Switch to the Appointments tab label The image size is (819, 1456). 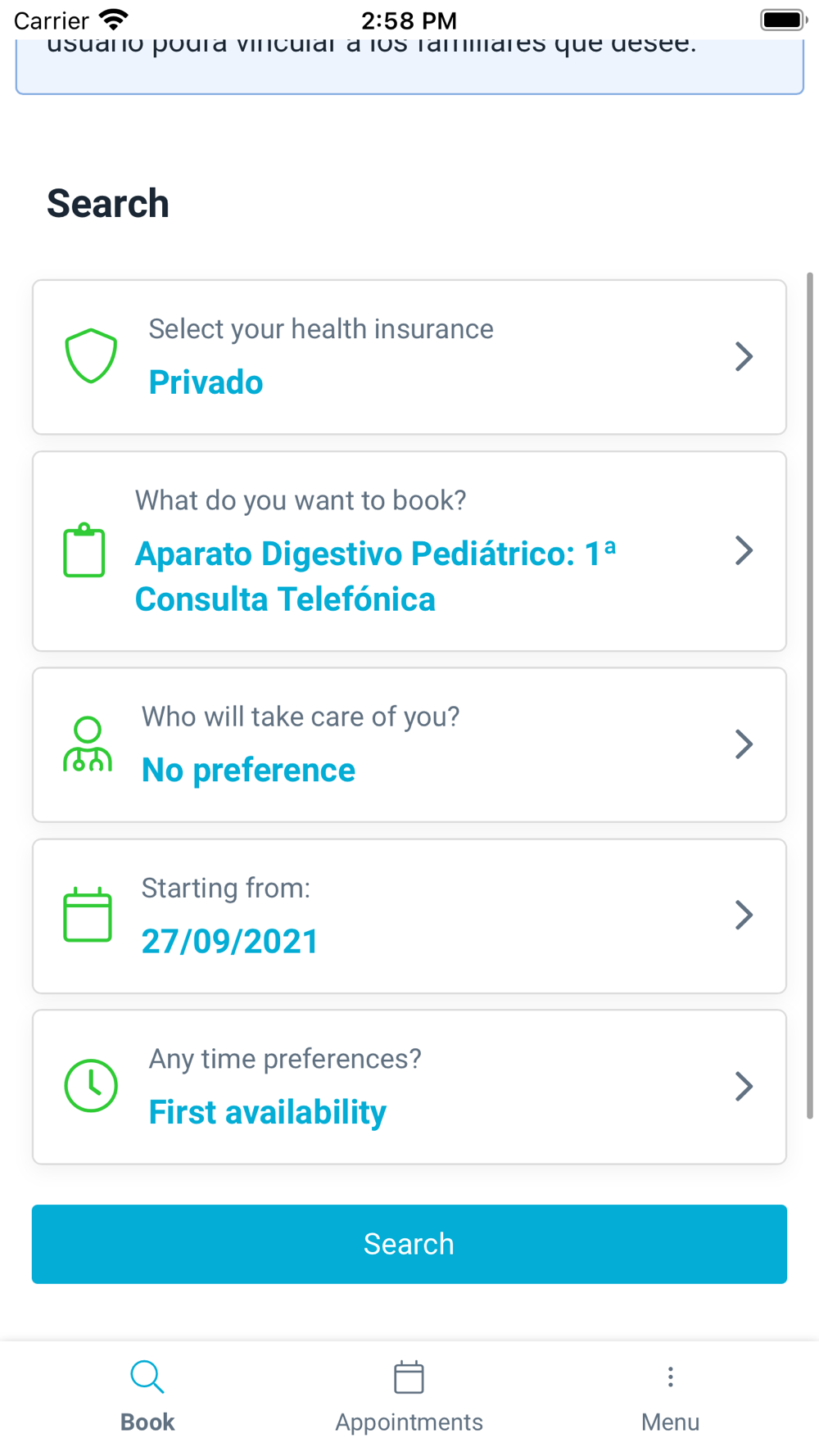(409, 1422)
